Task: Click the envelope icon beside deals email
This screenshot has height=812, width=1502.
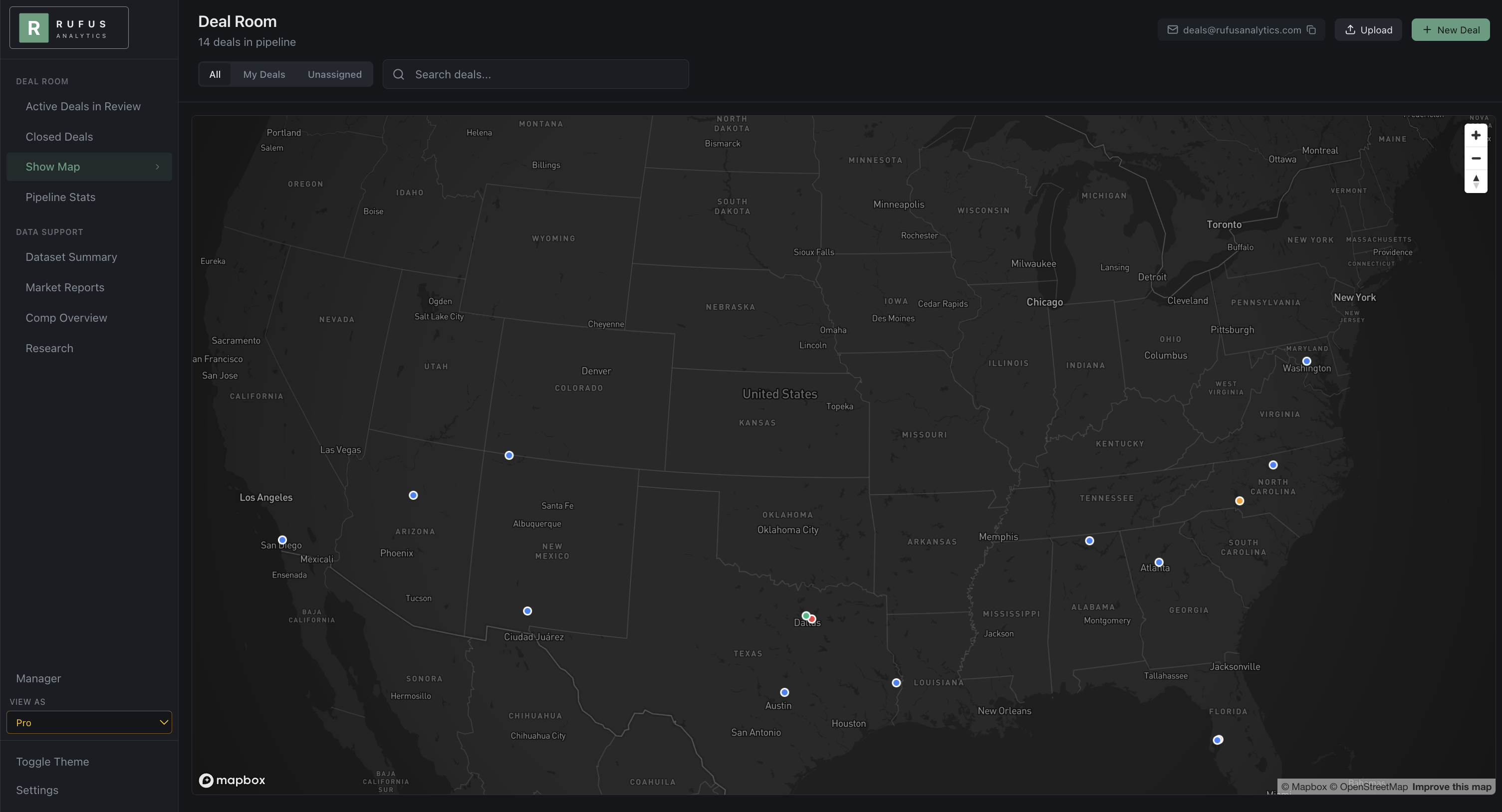Action: tap(1173, 30)
